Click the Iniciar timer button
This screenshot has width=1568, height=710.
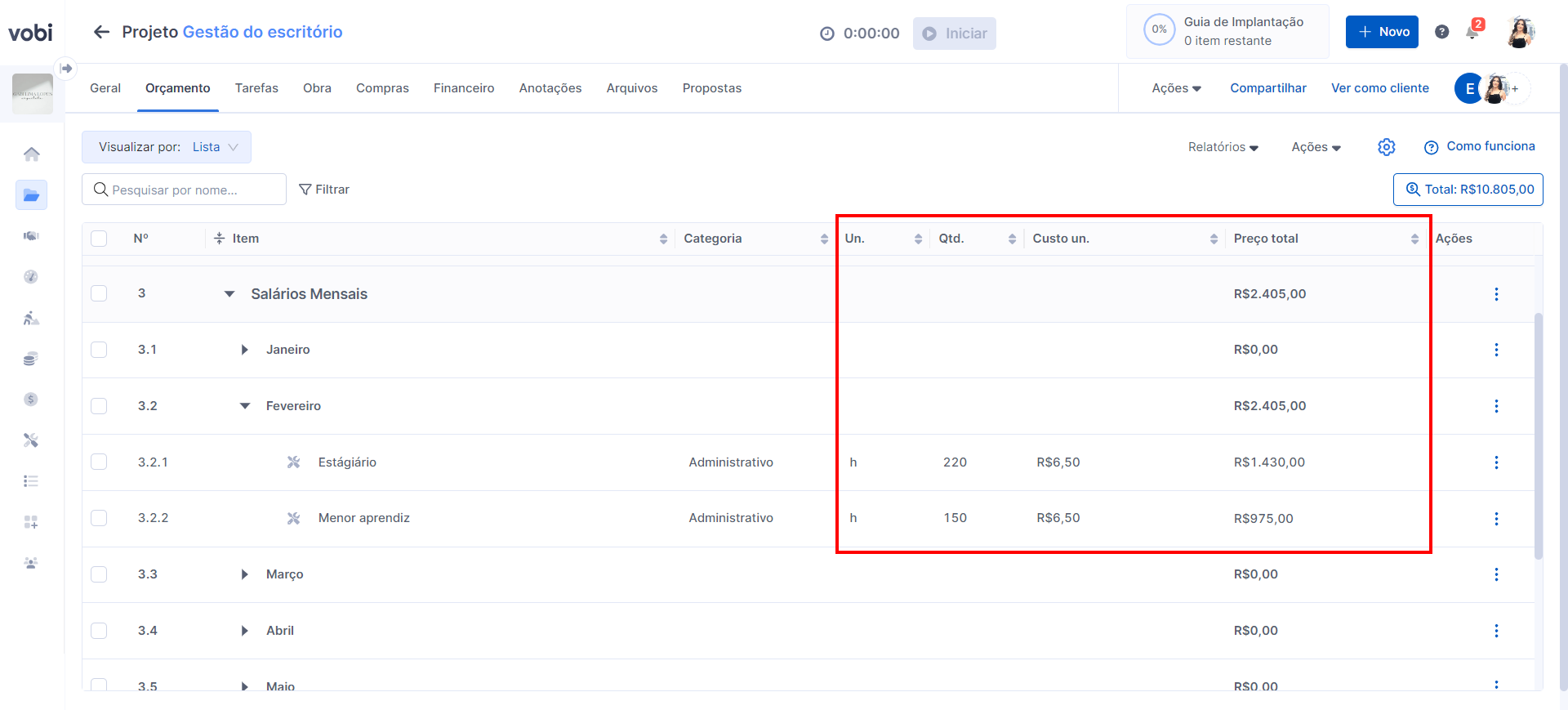point(955,33)
